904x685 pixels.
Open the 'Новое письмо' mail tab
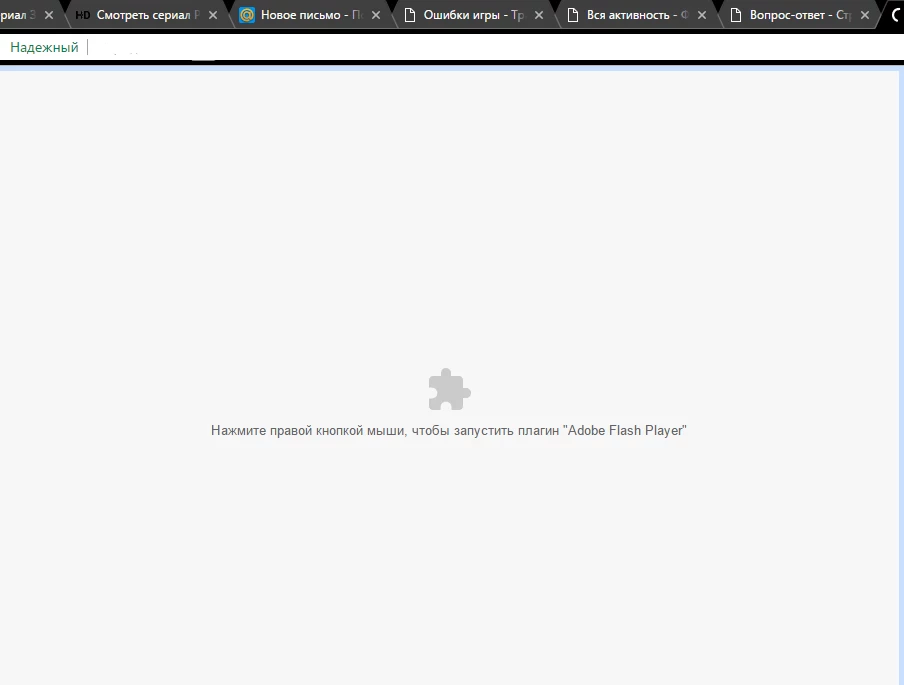311,15
